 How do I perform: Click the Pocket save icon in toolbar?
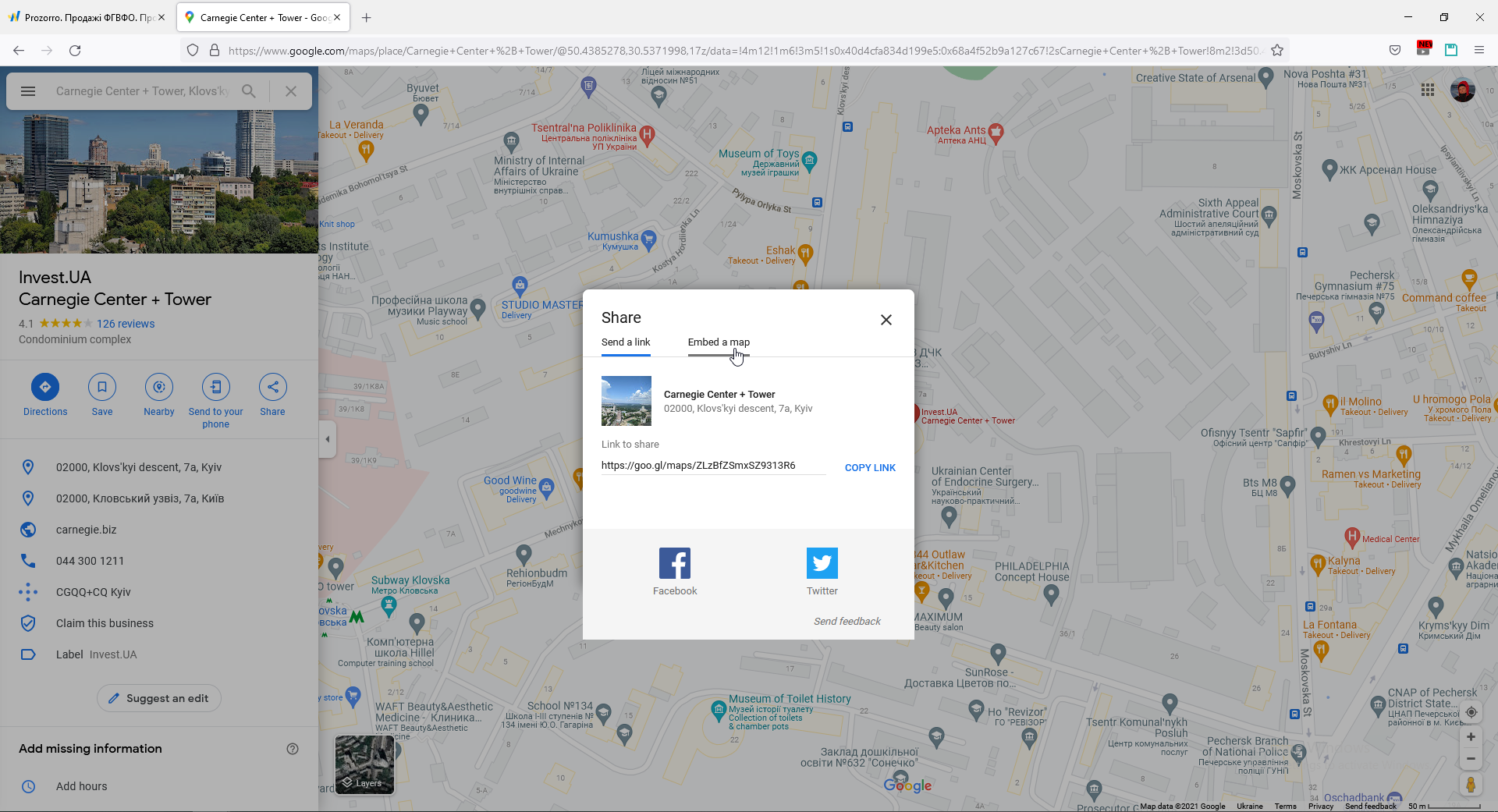tap(1395, 51)
